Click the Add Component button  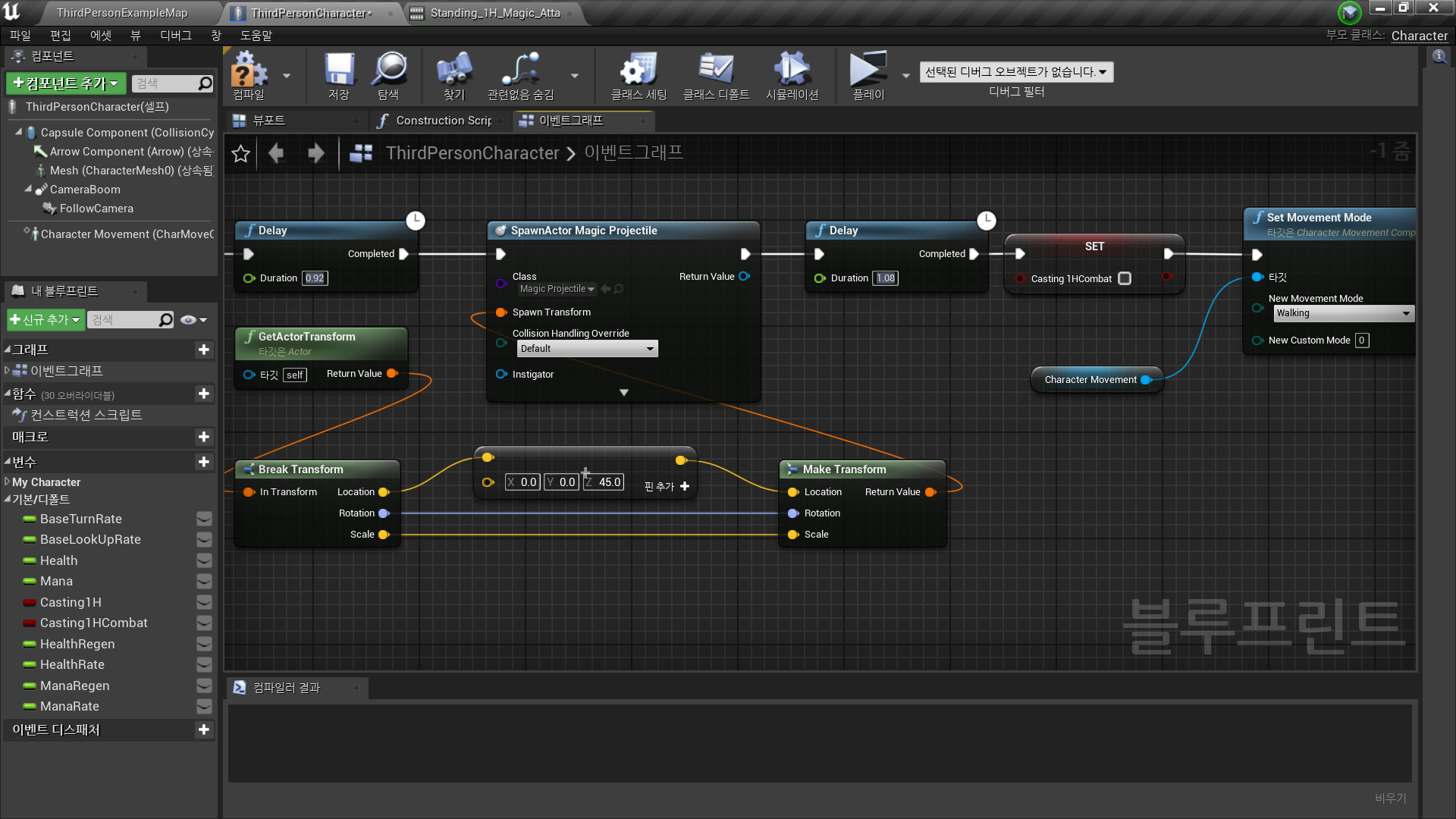67,83
